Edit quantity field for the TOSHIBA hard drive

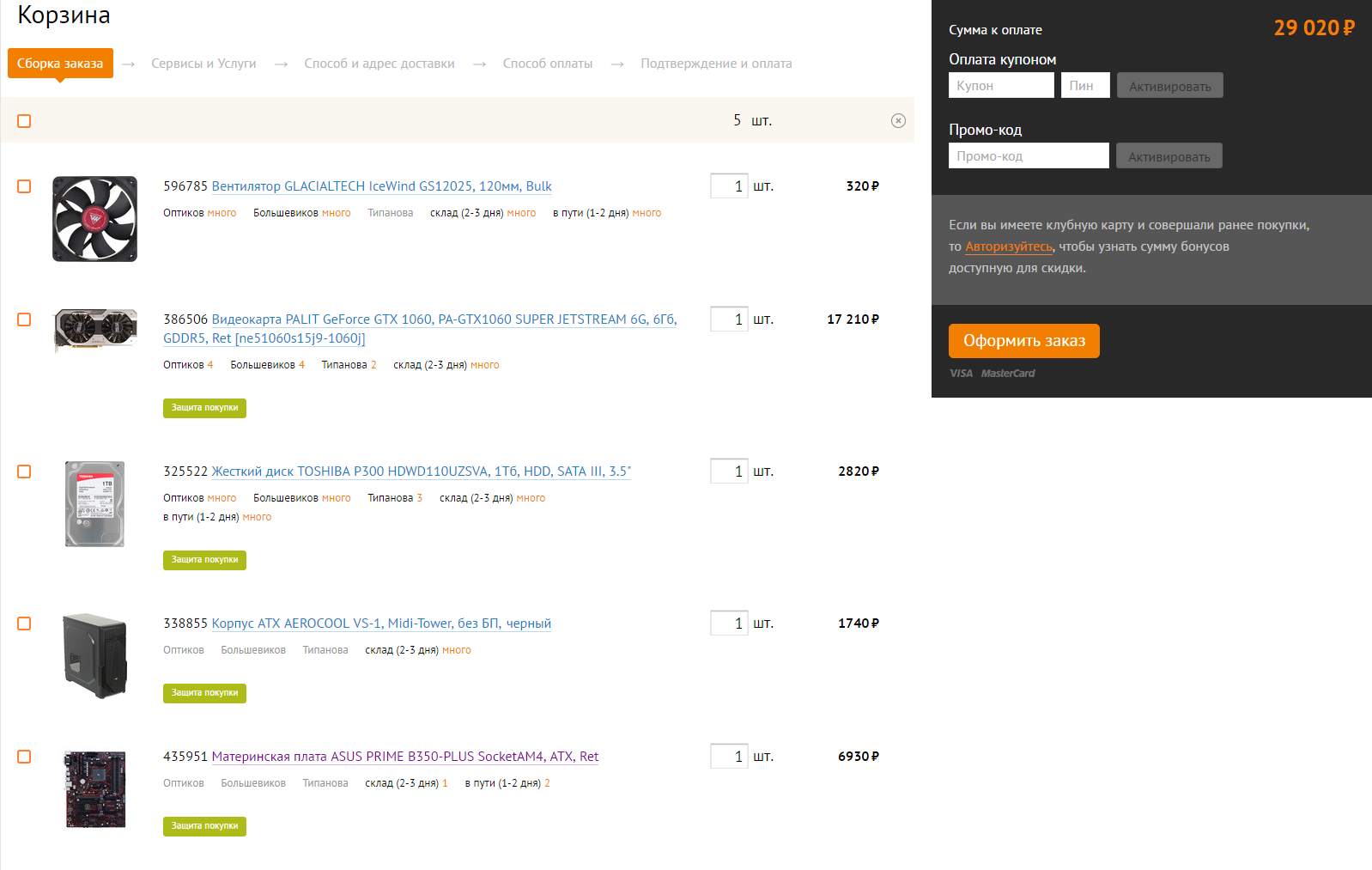(729, 471)
